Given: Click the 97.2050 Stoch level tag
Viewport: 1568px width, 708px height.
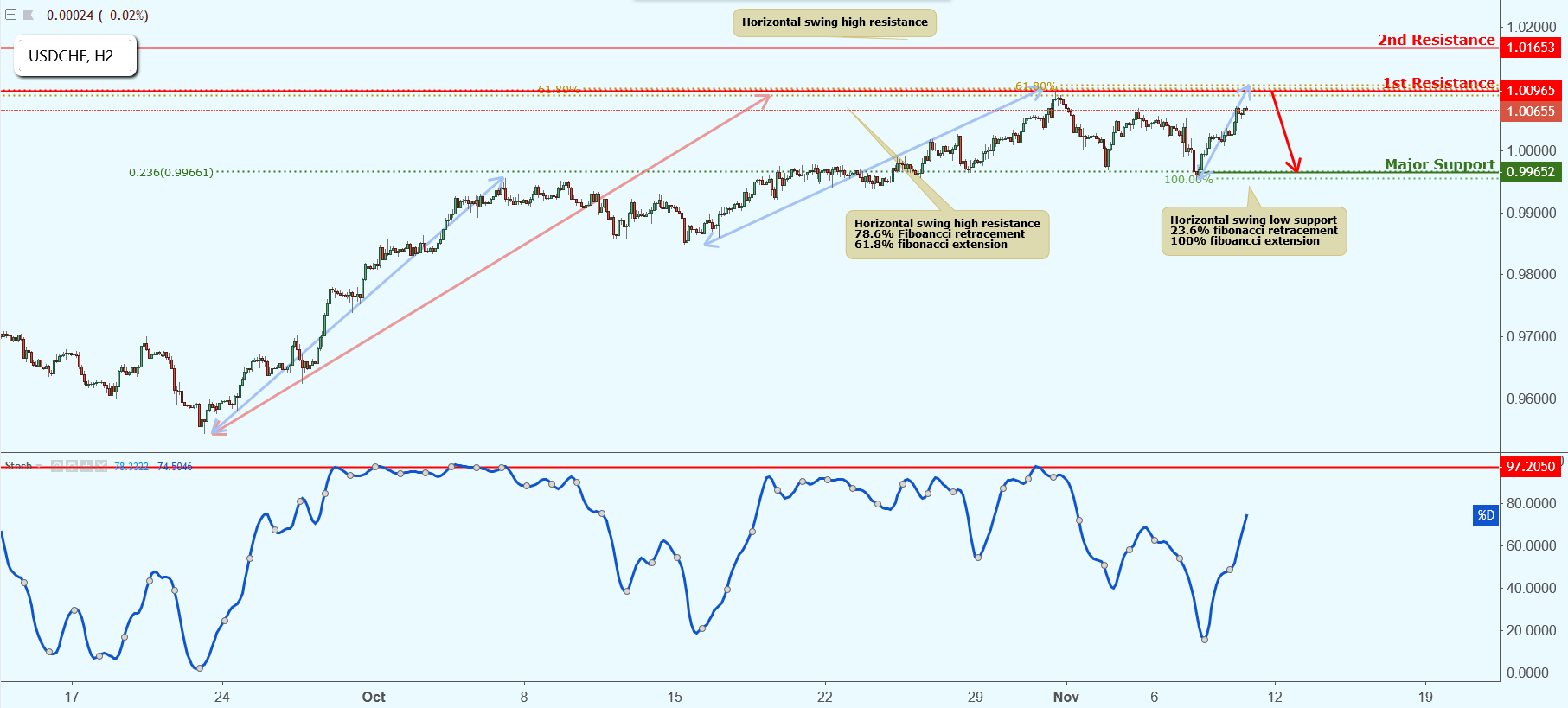Looking at the screenshot, I should click(1531, 466).
